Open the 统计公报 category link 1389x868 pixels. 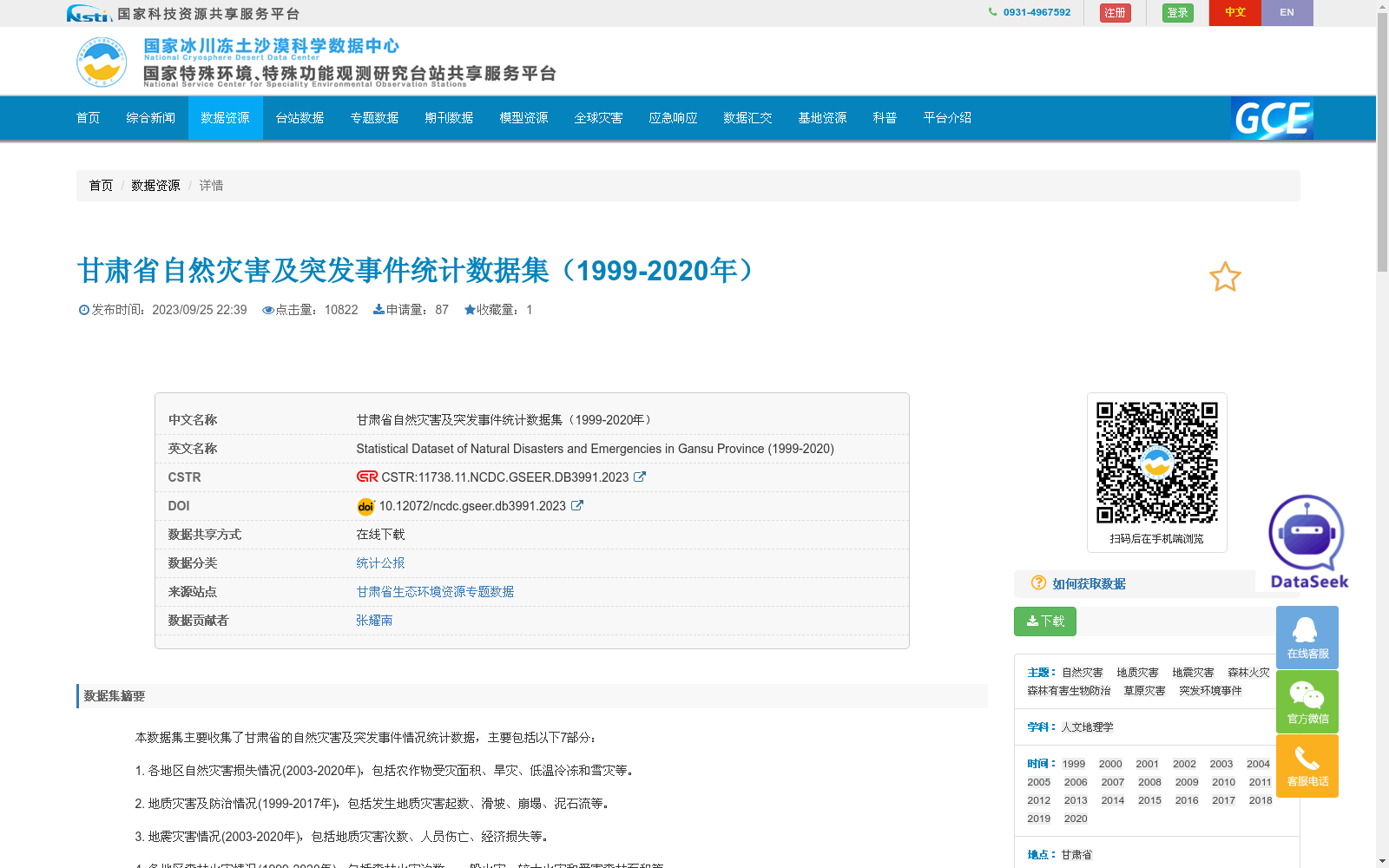tap(380, 562)
